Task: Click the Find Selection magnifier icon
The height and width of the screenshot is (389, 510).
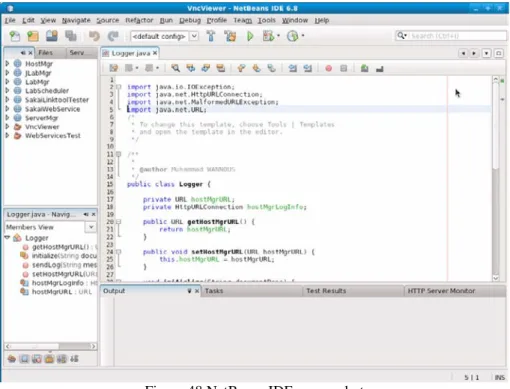Action: pos(175,68)
